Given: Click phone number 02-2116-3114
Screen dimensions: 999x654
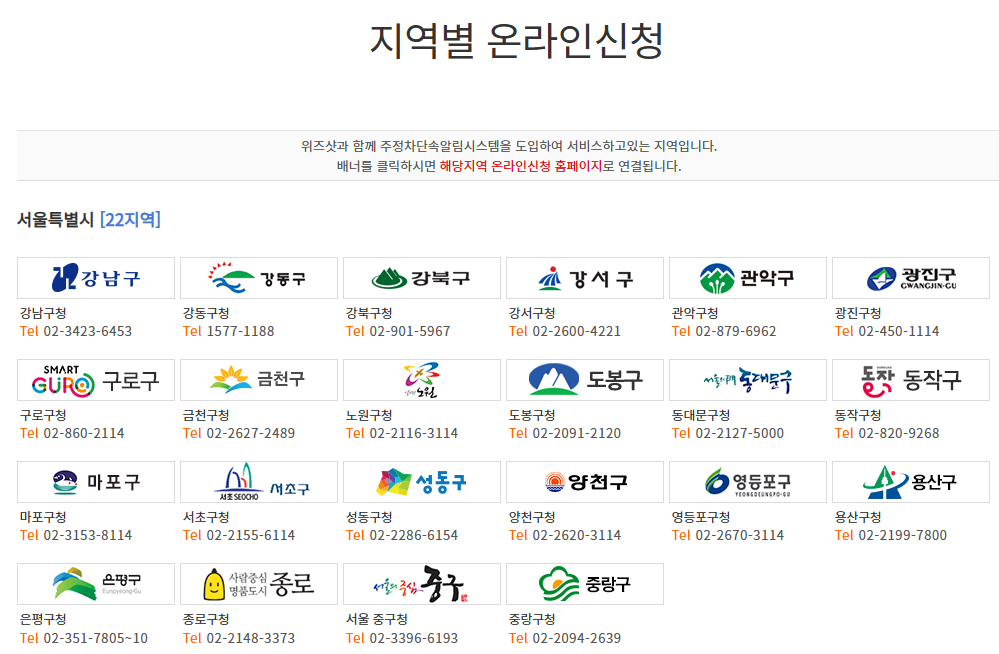Looking at the screenshot, I should (413, 433).
